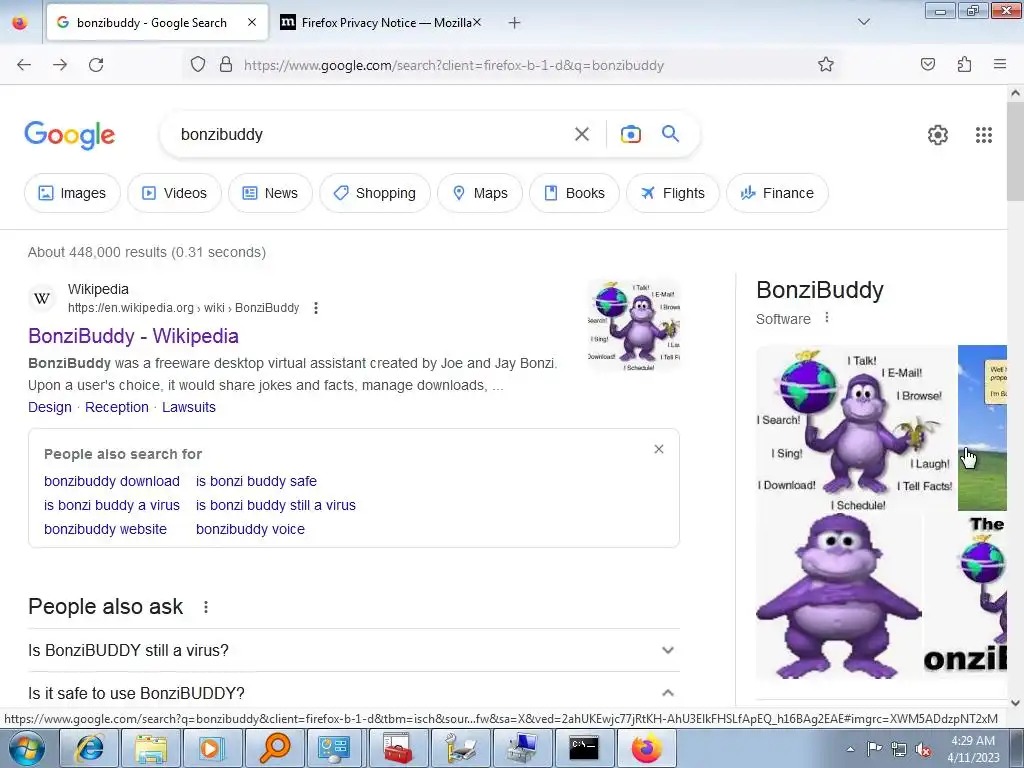
Task: Filter results by Finance
Action: click(777, 193)
